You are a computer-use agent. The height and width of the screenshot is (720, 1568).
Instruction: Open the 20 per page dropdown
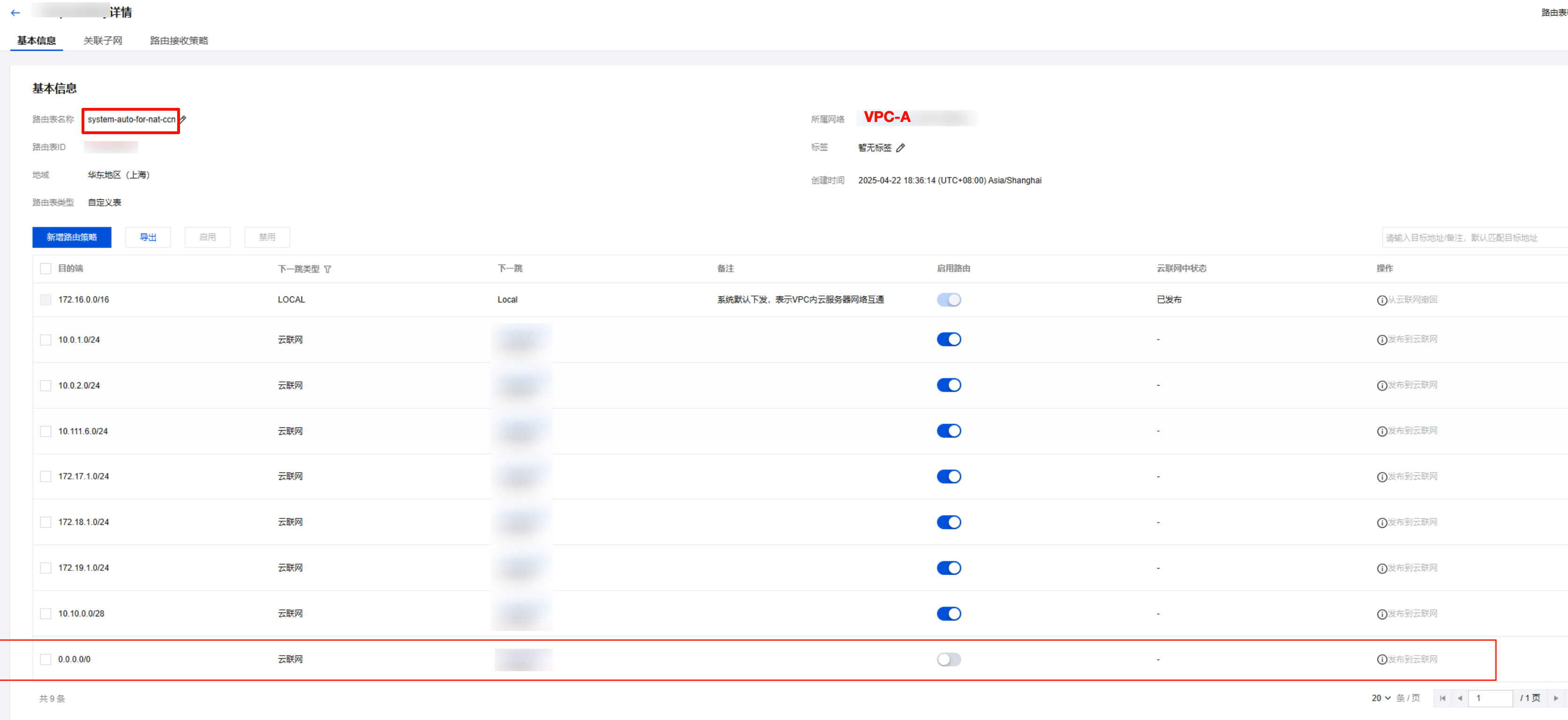click(1380, 698)
